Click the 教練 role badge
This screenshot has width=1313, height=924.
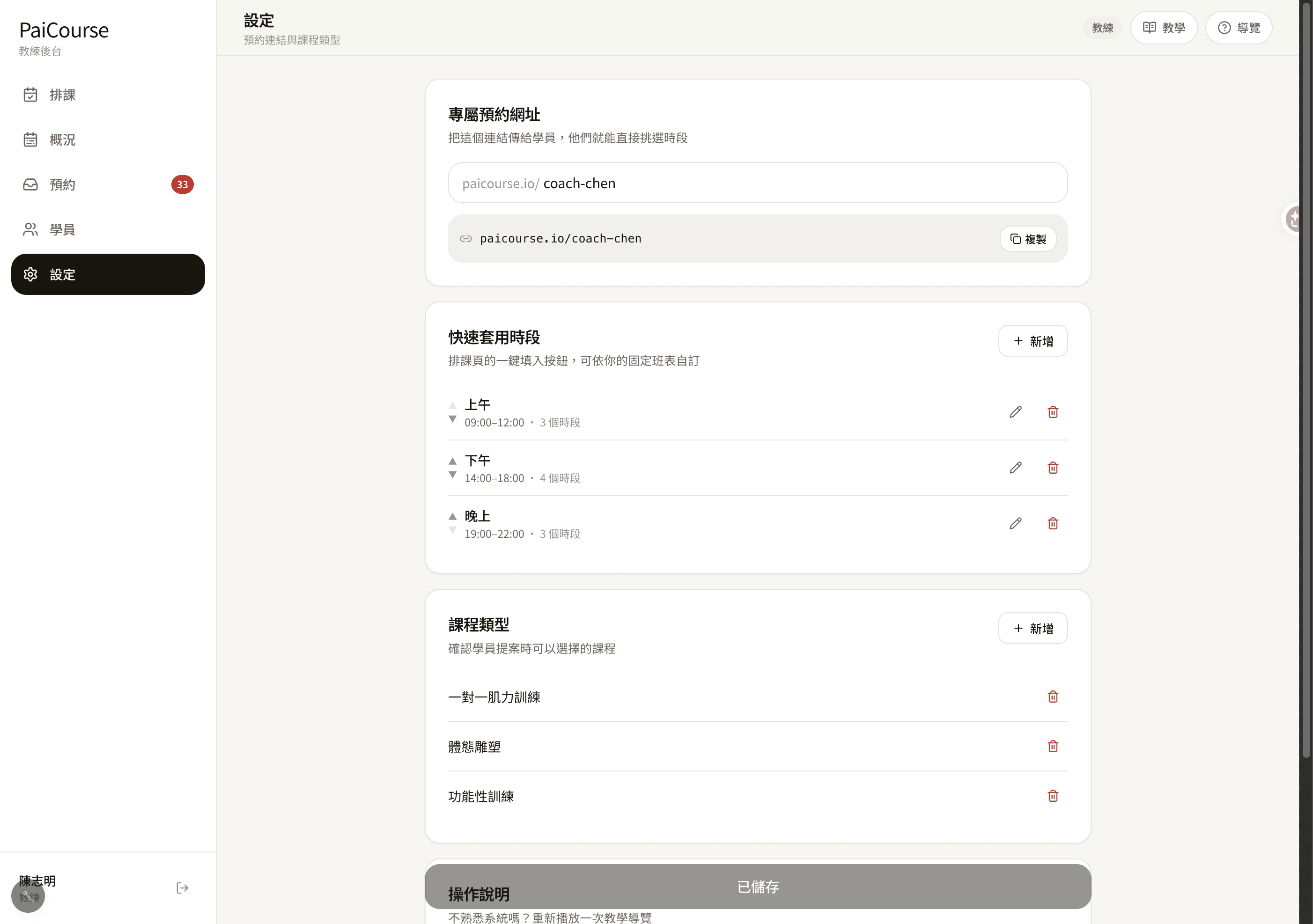1102,28
